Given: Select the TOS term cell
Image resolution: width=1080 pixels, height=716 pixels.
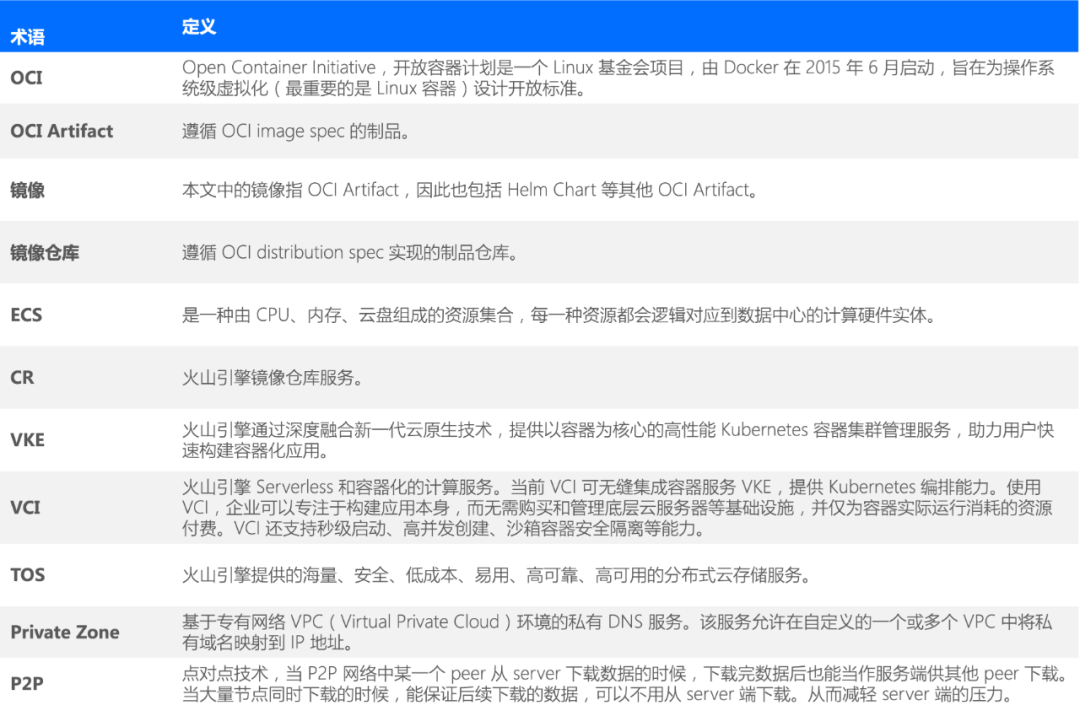Looking at the screenshot, I should pyautogui.click(x=28, y=575).
